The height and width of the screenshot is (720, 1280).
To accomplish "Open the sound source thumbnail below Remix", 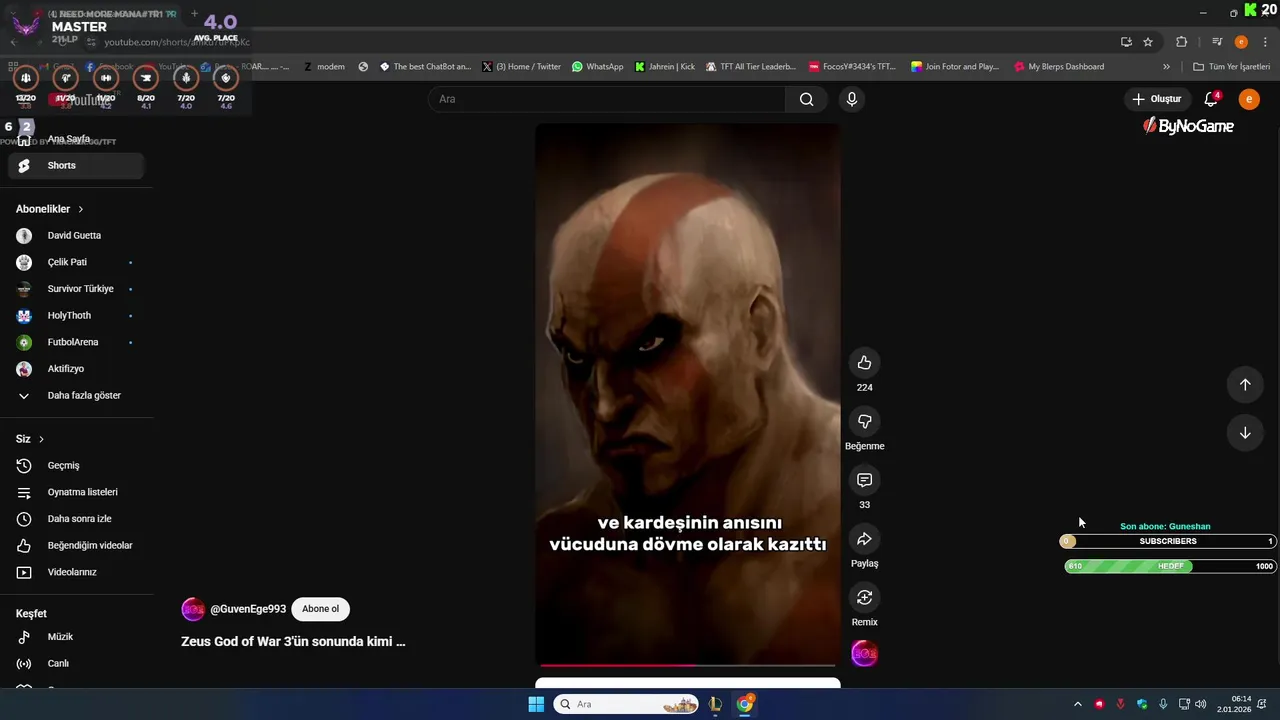I will point(864,654).
